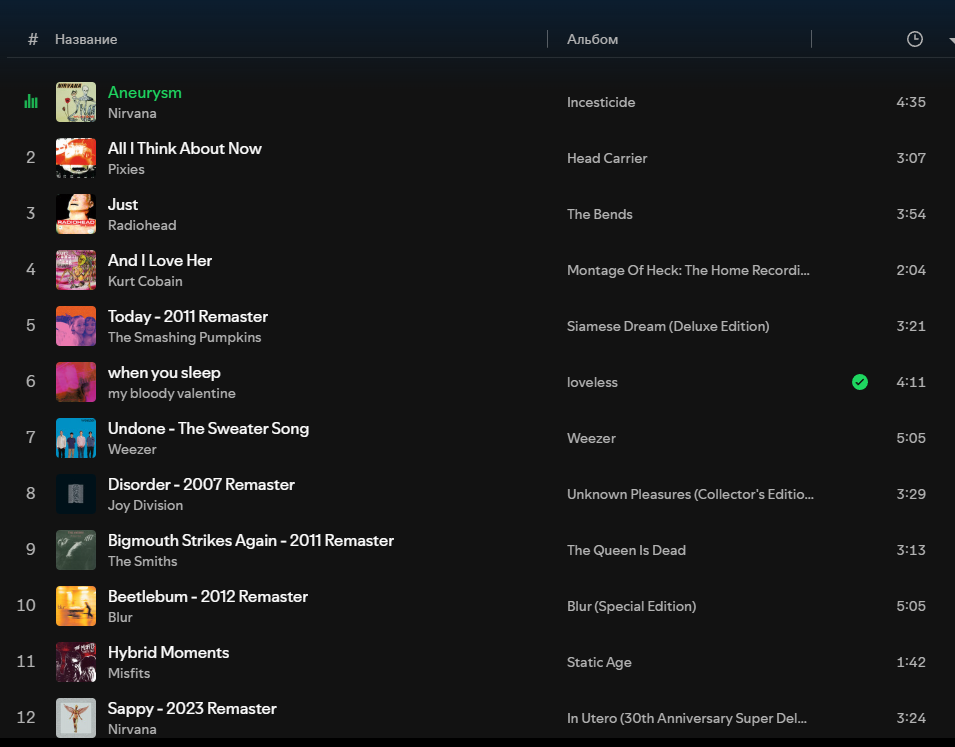Viewport: 955px width, 747px height.
Task: Open Blur (Special Edition) album link
Action: click(x=631, y=607)
